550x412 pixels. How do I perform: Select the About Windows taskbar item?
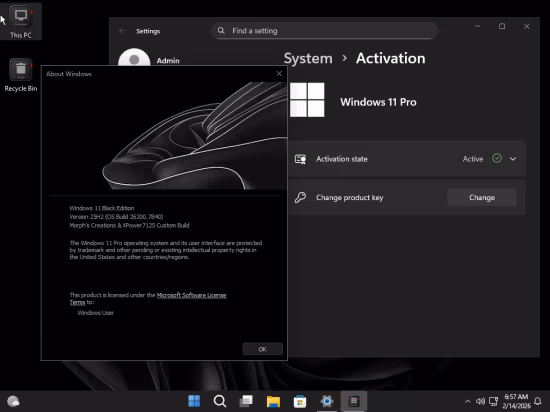click(x=354, y=401)
